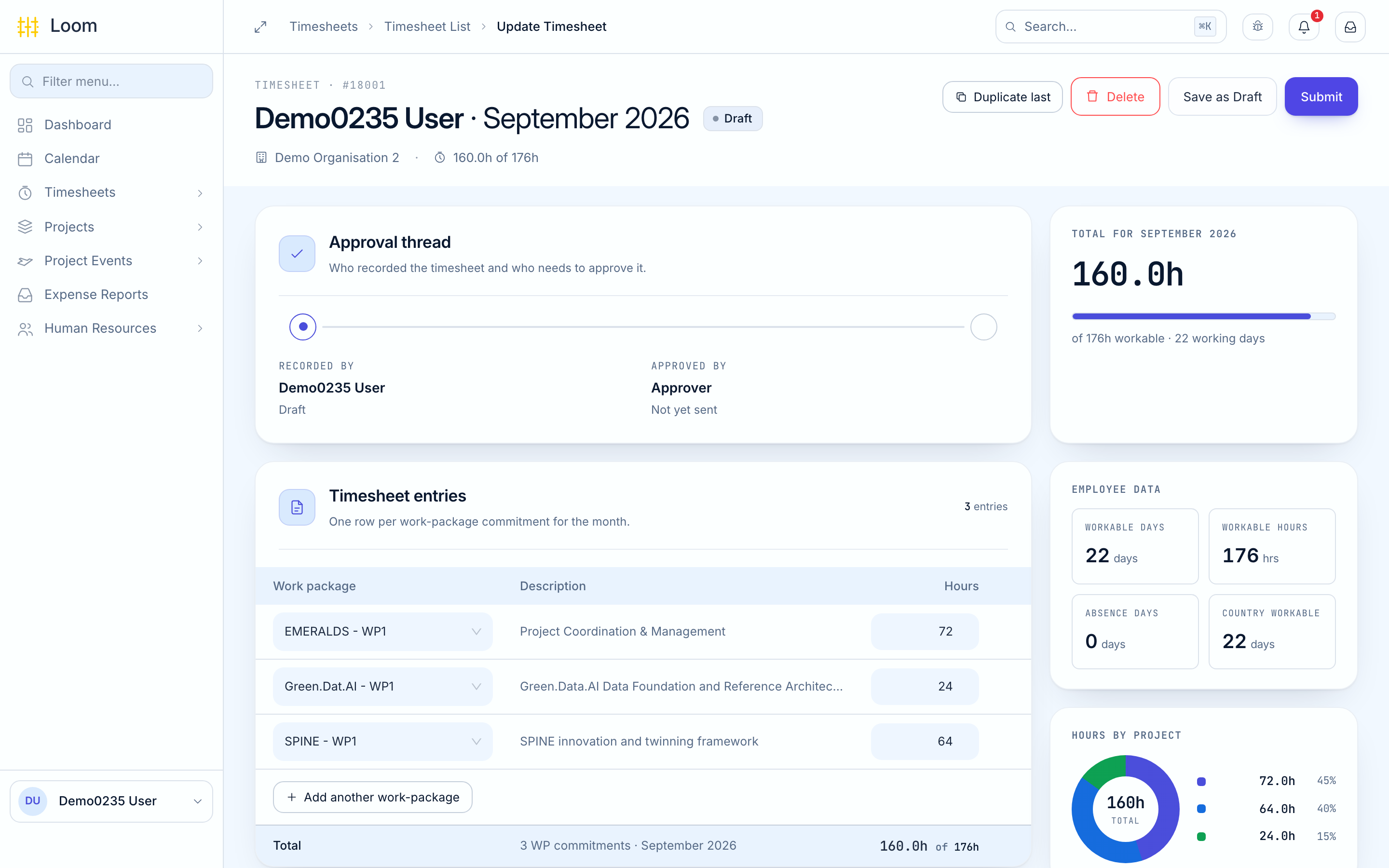Click the Project Events handshake icon
This screenshot has width=1389, height=868.
point(25,260)
